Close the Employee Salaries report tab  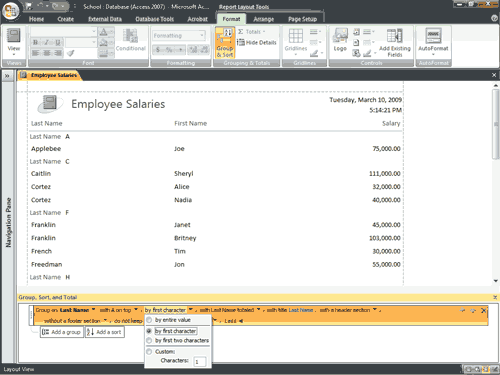coord(494,75)
